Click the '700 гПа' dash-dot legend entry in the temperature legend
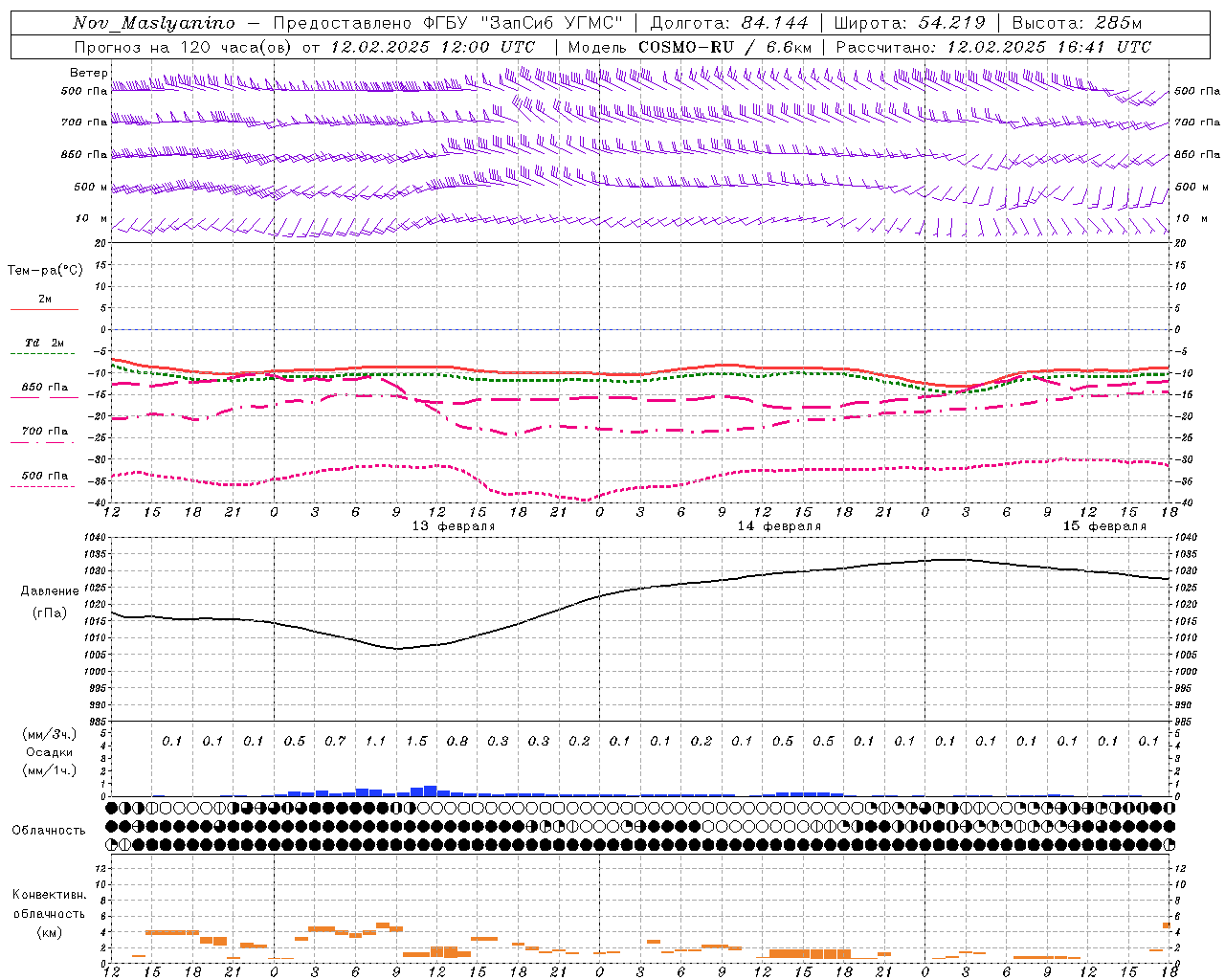 pyautogui.click(x=44, y=432)
